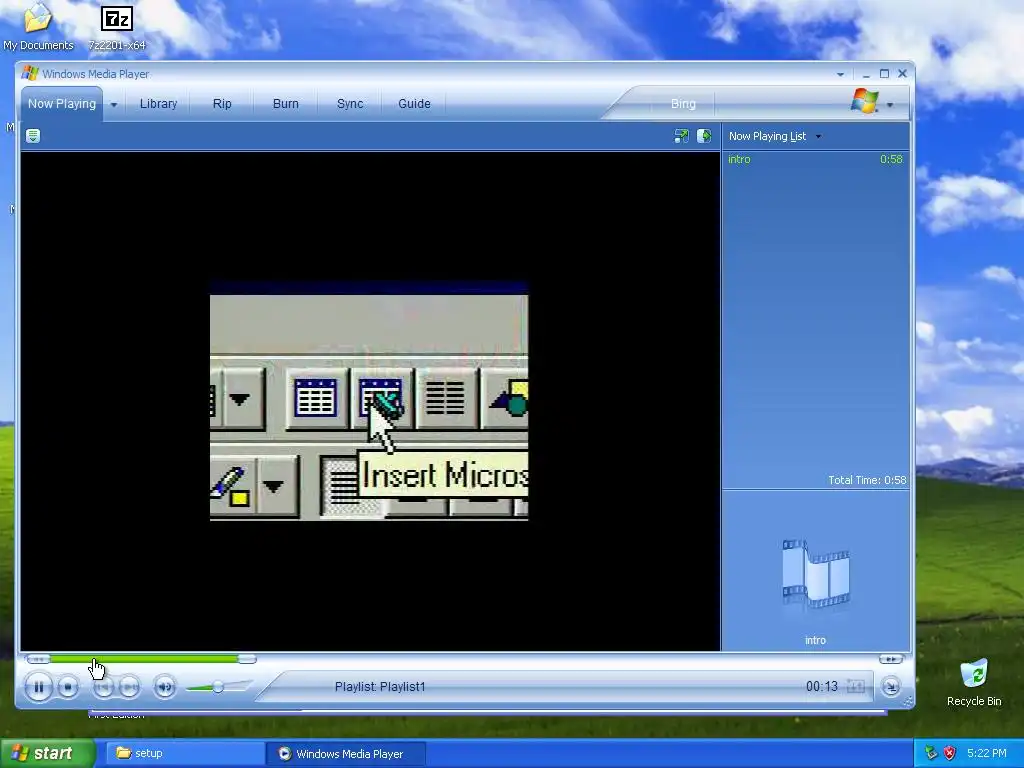Click the Bing button
This screenshot has height=768, width=1024.
coord(683,104)
